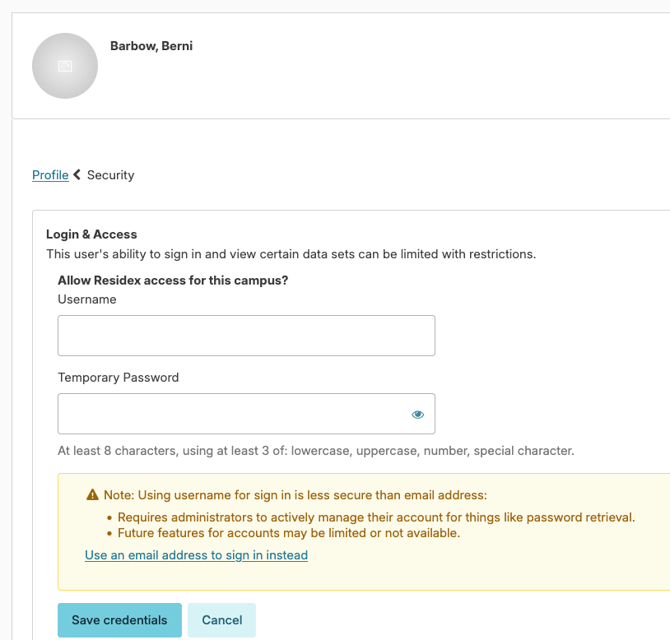Click the Login & Access heading
The height and width of the screenshot is (640, 670).
click(91, 234)
